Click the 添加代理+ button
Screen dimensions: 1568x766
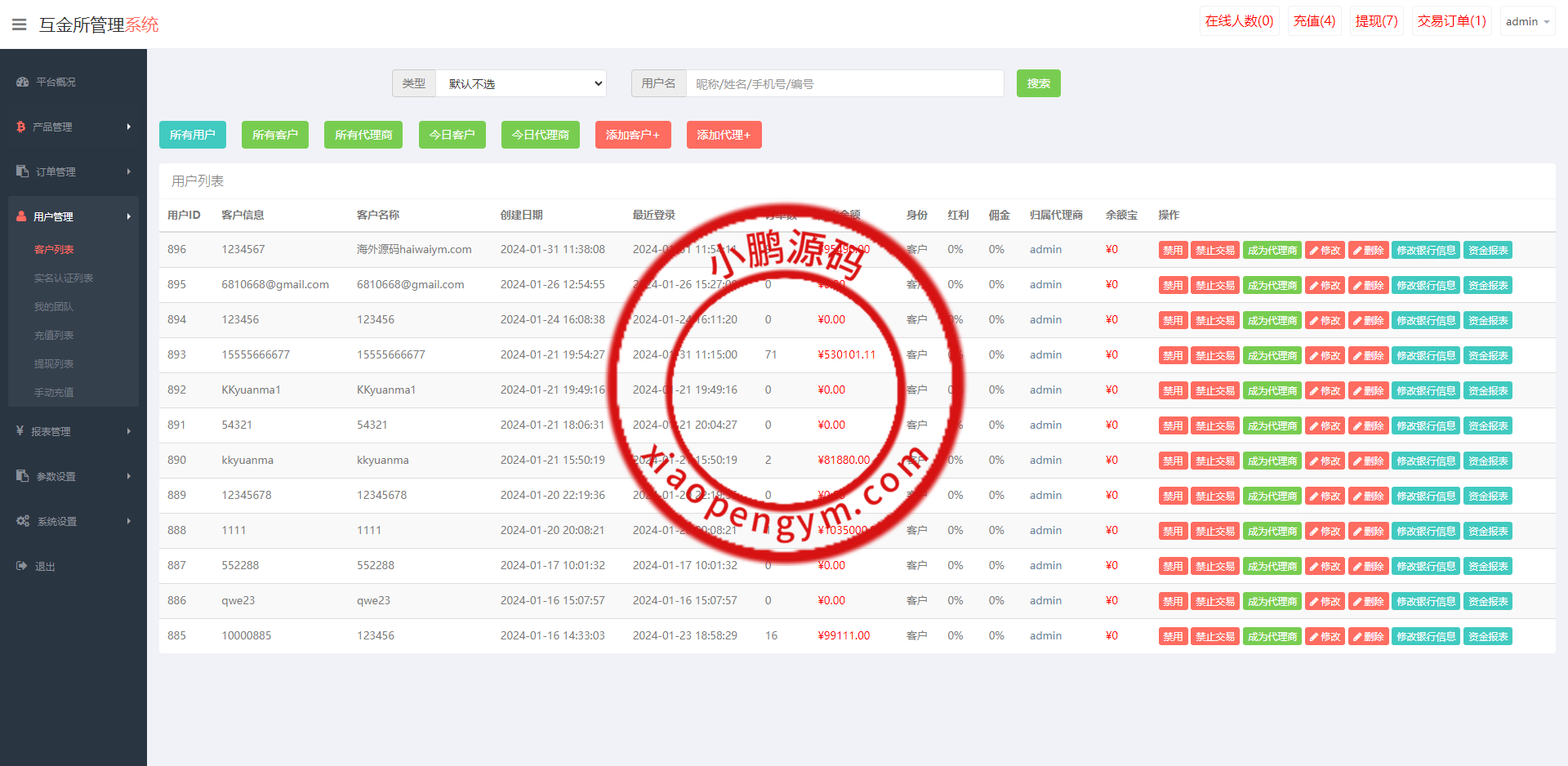pyautogui.click(x=724, y=135)
